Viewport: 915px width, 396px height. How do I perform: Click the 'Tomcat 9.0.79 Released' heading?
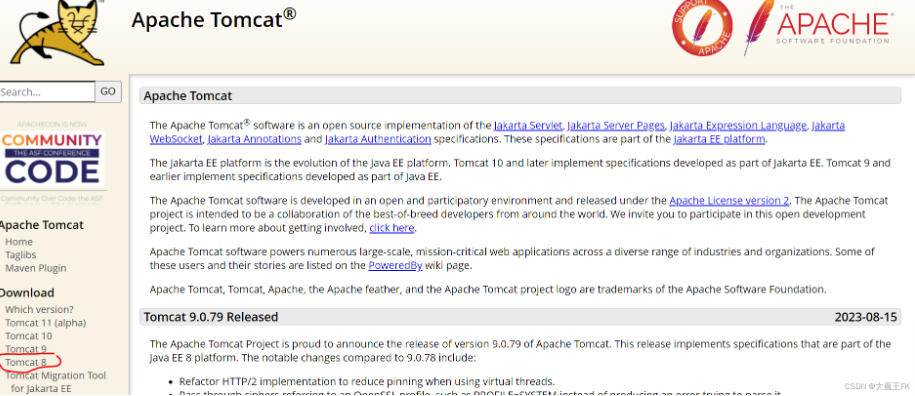(211, 317)
